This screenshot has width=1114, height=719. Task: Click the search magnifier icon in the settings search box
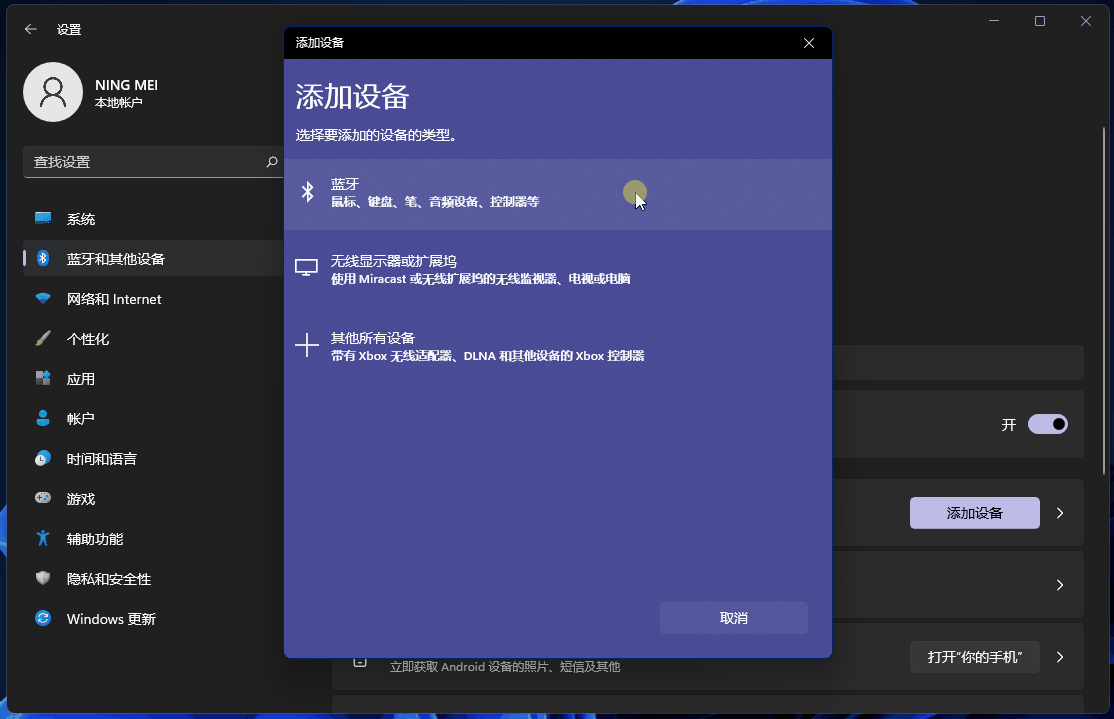coord(272,162)
